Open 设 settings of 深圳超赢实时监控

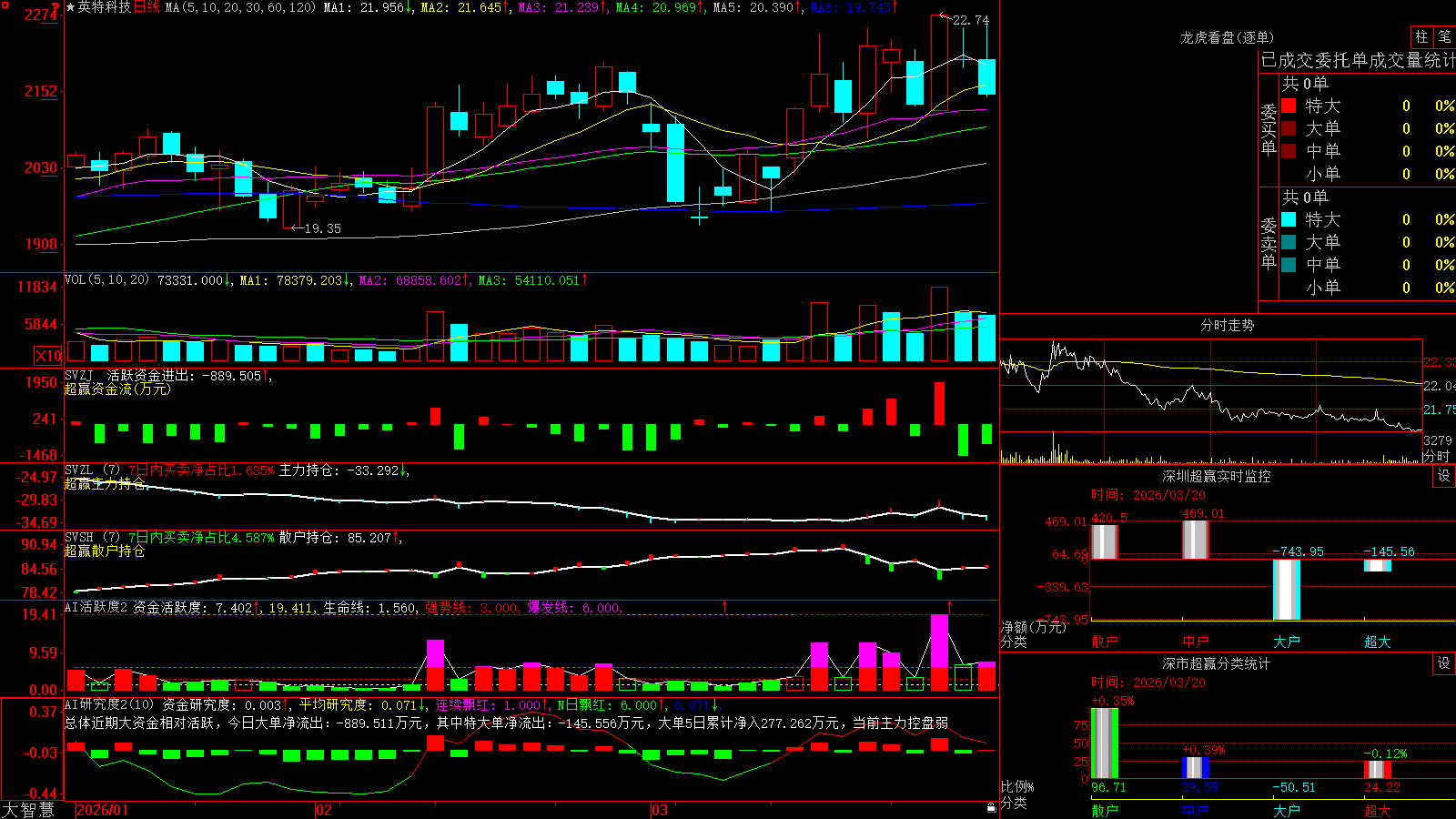[1444, 476]
